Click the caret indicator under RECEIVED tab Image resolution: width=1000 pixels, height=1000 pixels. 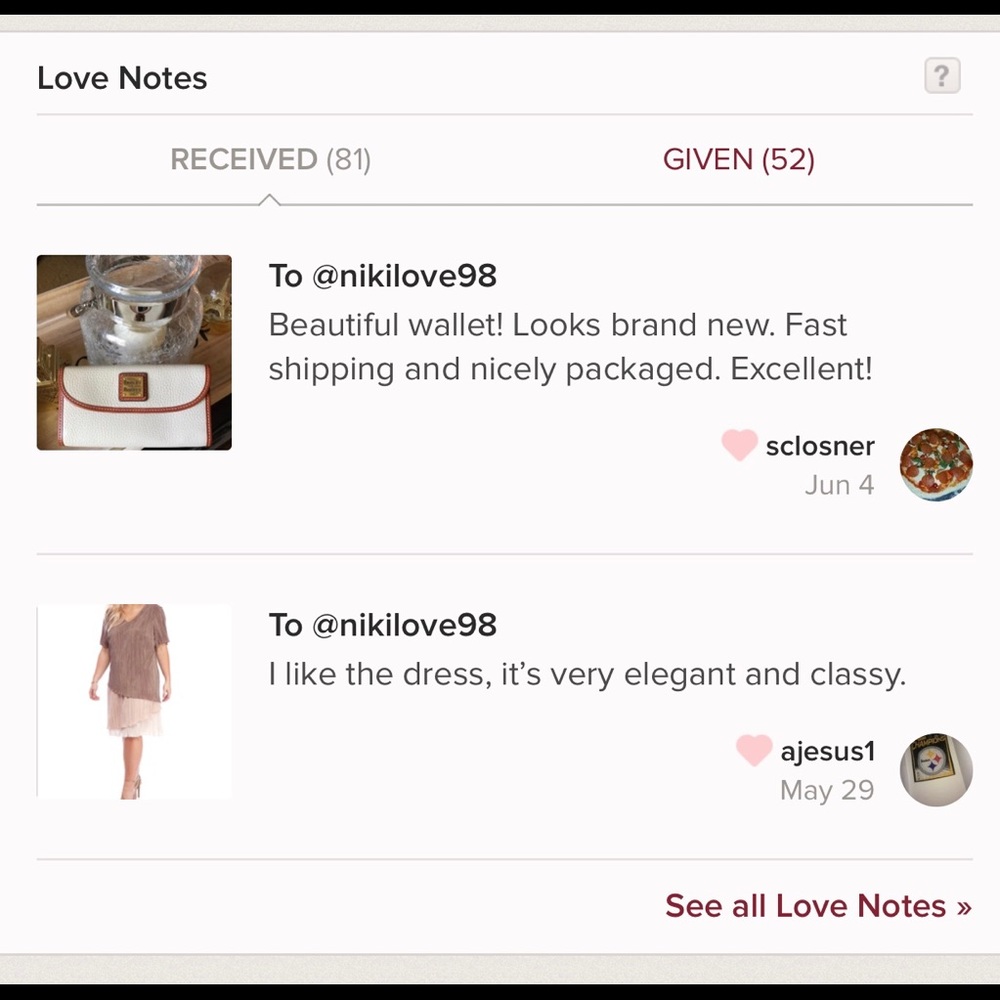point(269,200)
